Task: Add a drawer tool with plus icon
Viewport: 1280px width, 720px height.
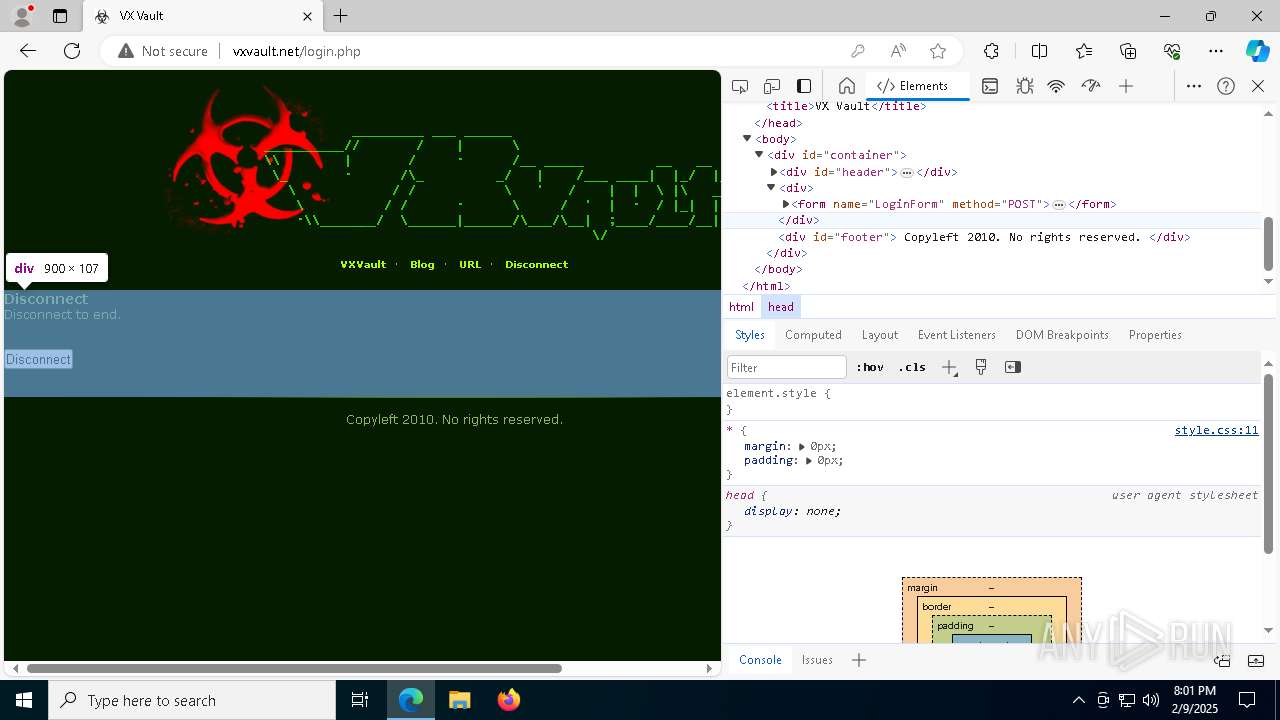Action: [859, 660]
